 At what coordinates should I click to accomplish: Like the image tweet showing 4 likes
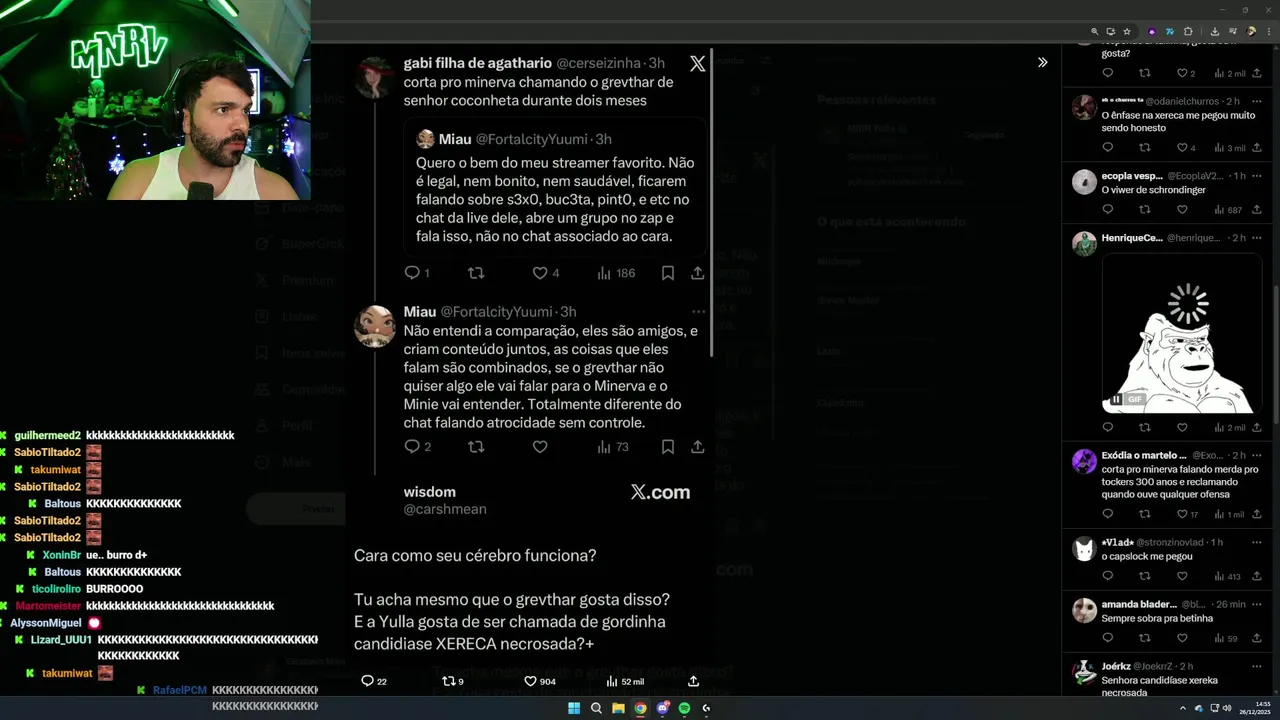pyautogui.click(x=539, y=273)
